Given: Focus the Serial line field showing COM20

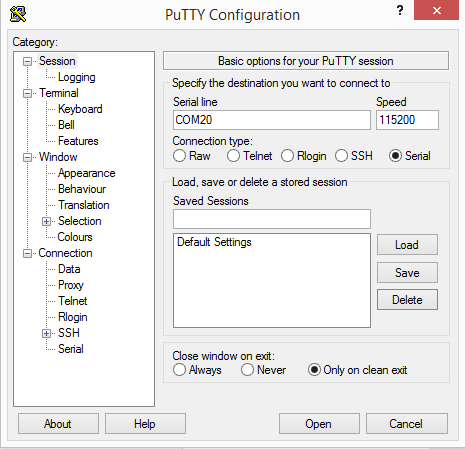Looking at the screenshot, I should tap(272, 120).
